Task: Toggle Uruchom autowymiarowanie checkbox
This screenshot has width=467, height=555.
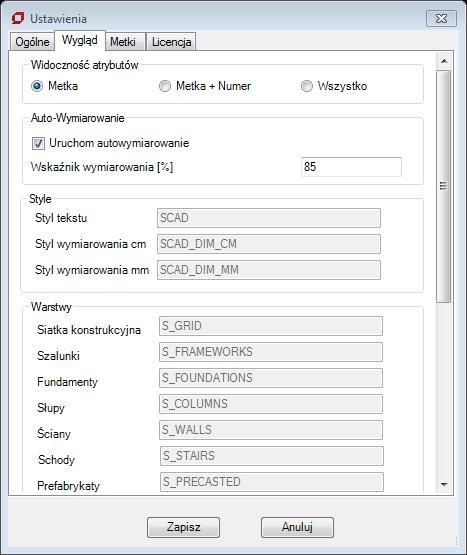Action: 38,143
